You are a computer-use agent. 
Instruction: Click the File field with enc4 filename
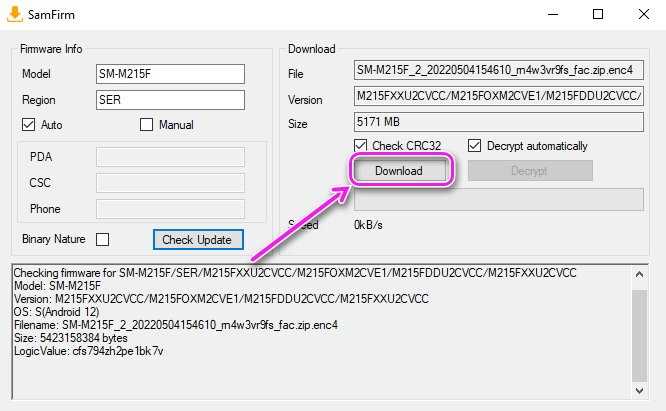point(499,70)
